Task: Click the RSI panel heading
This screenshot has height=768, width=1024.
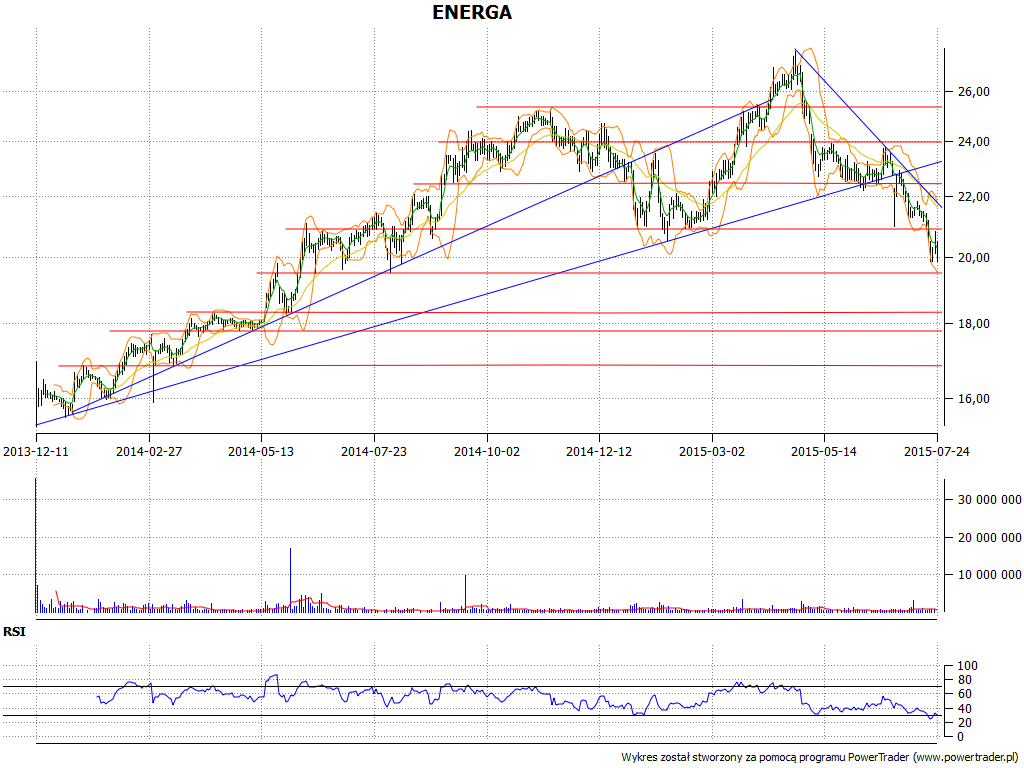Action: click(14, 632)
